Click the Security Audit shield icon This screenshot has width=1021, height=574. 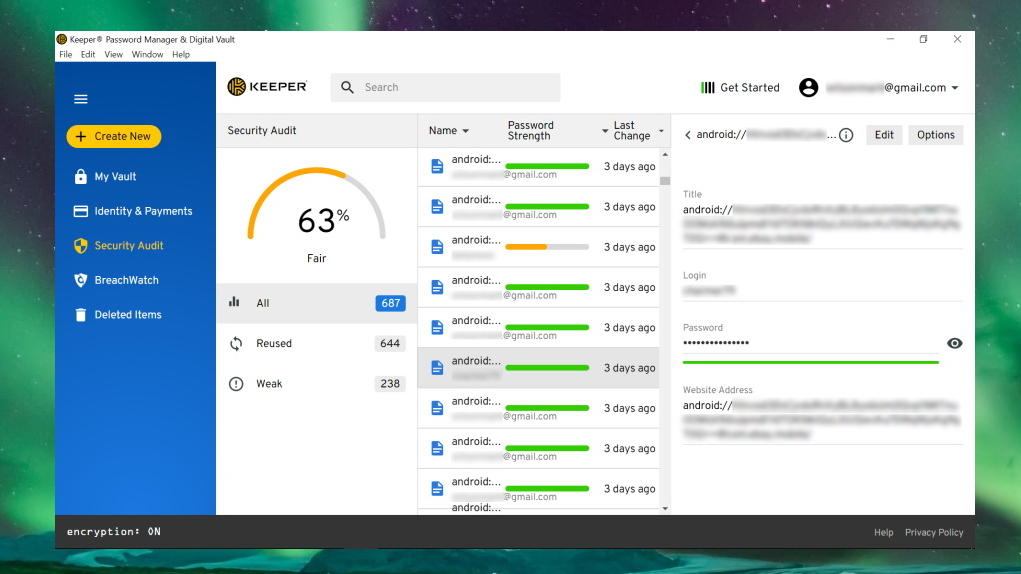click(x=80, y=245)
